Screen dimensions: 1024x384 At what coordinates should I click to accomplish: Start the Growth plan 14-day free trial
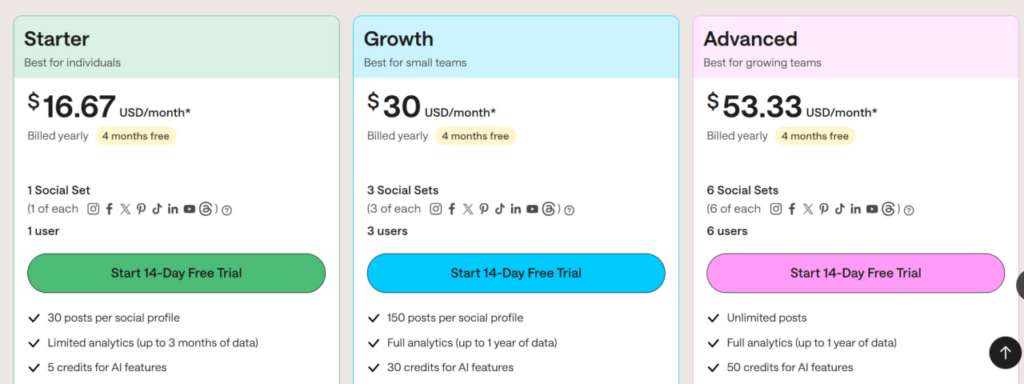point(516,273)
